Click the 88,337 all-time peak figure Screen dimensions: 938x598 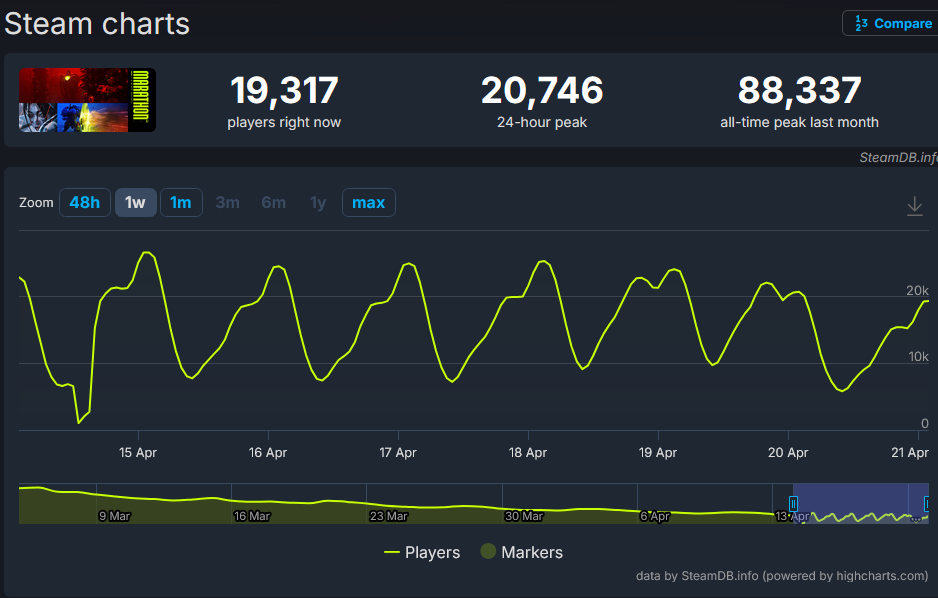799,90
